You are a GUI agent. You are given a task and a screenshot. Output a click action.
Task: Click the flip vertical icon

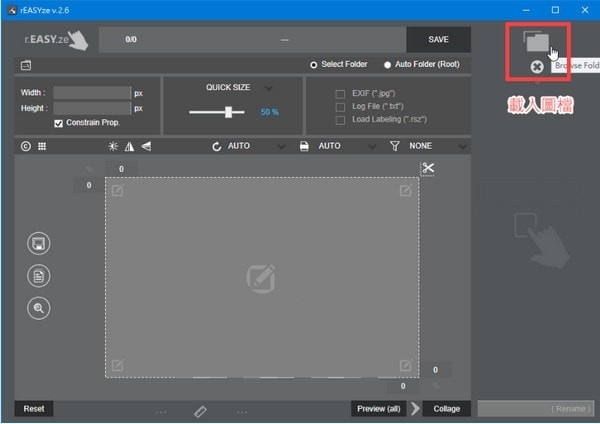[x=146, y=146]
